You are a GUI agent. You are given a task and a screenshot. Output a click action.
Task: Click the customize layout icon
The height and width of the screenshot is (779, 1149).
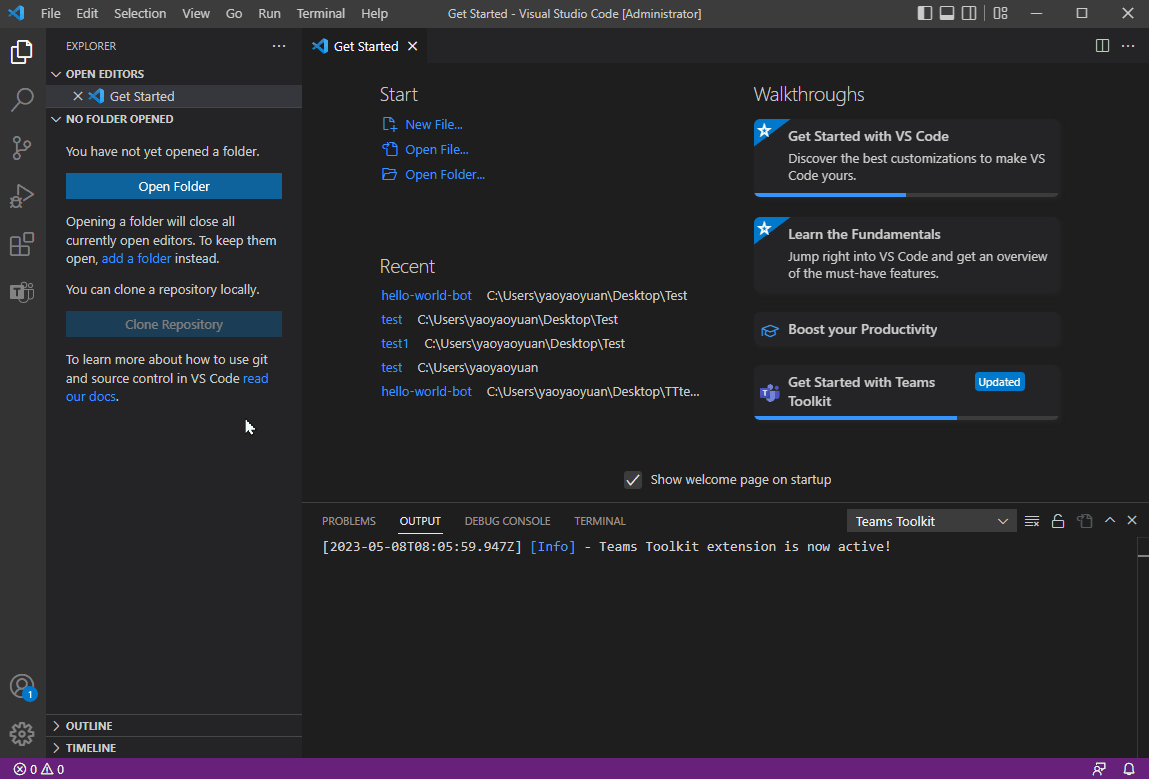(1001, 13)
